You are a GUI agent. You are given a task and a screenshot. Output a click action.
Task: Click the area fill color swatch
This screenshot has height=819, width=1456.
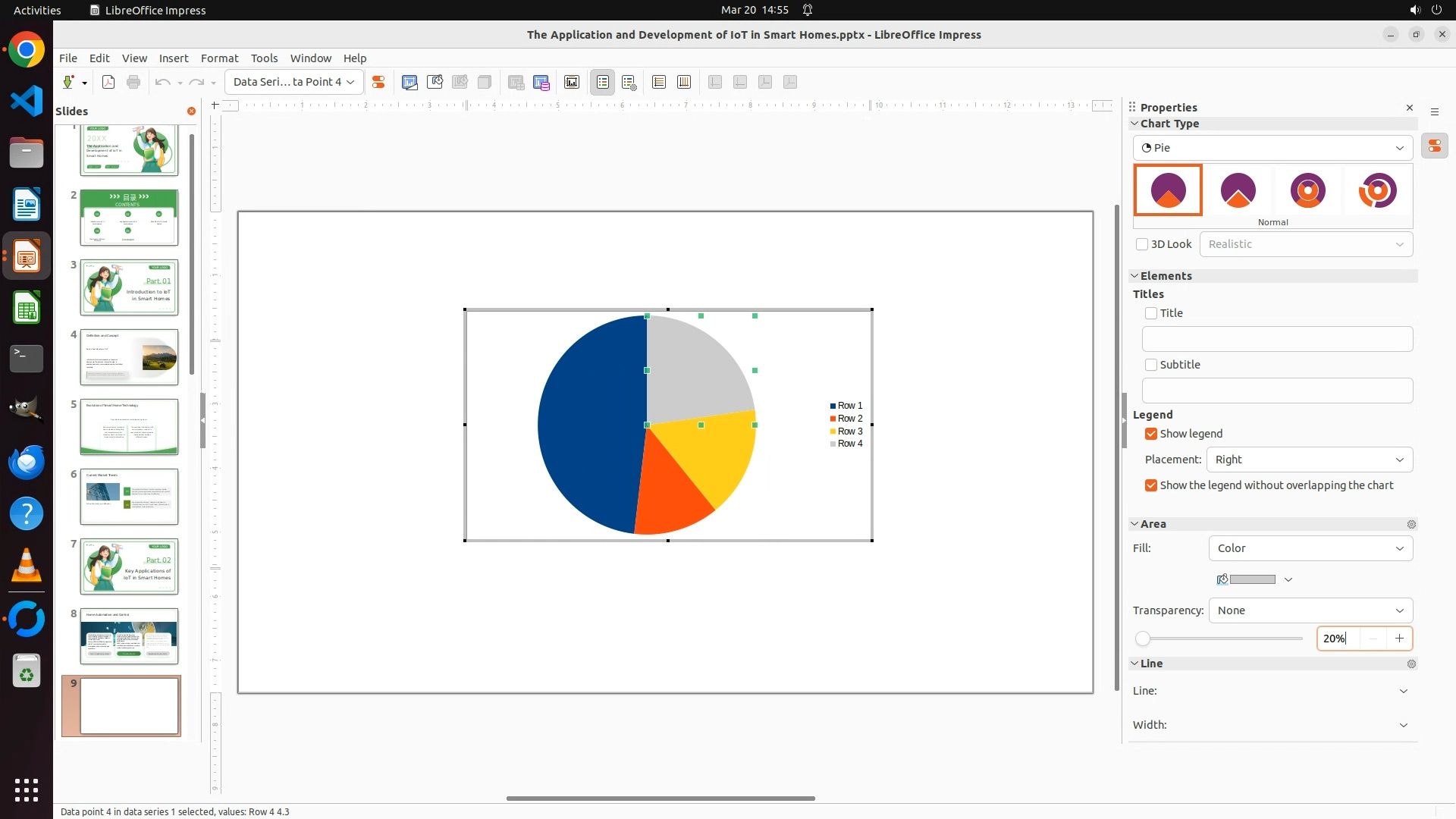pyautogui.click(x=1252, y=579)
